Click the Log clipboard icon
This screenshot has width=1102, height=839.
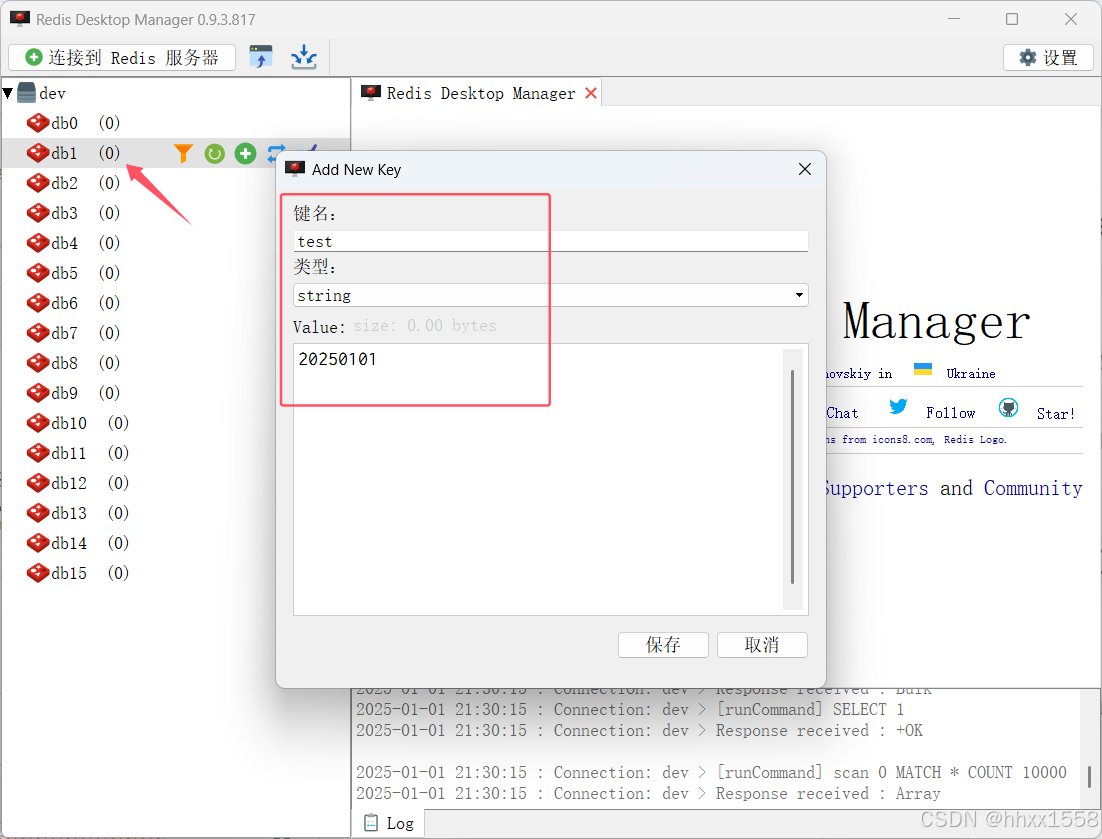[x=370, y=823]
